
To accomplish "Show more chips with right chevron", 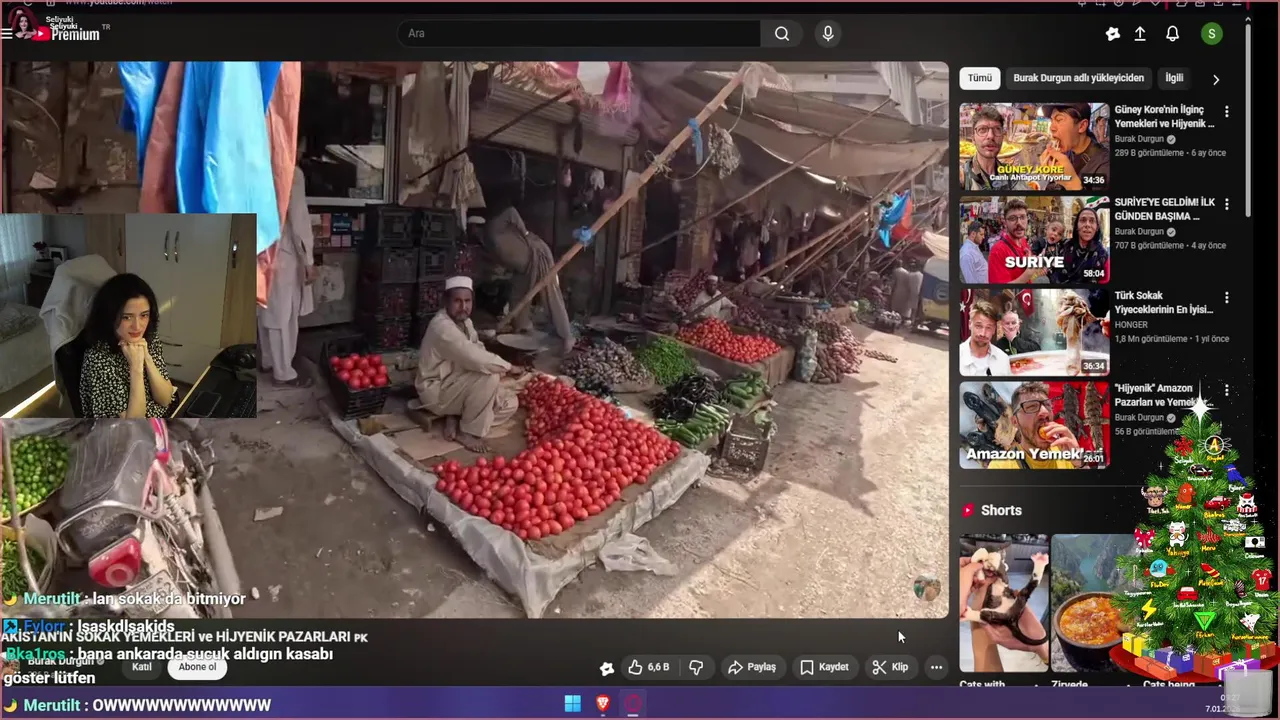I will pyautogui.click(x=1216, y=79).
